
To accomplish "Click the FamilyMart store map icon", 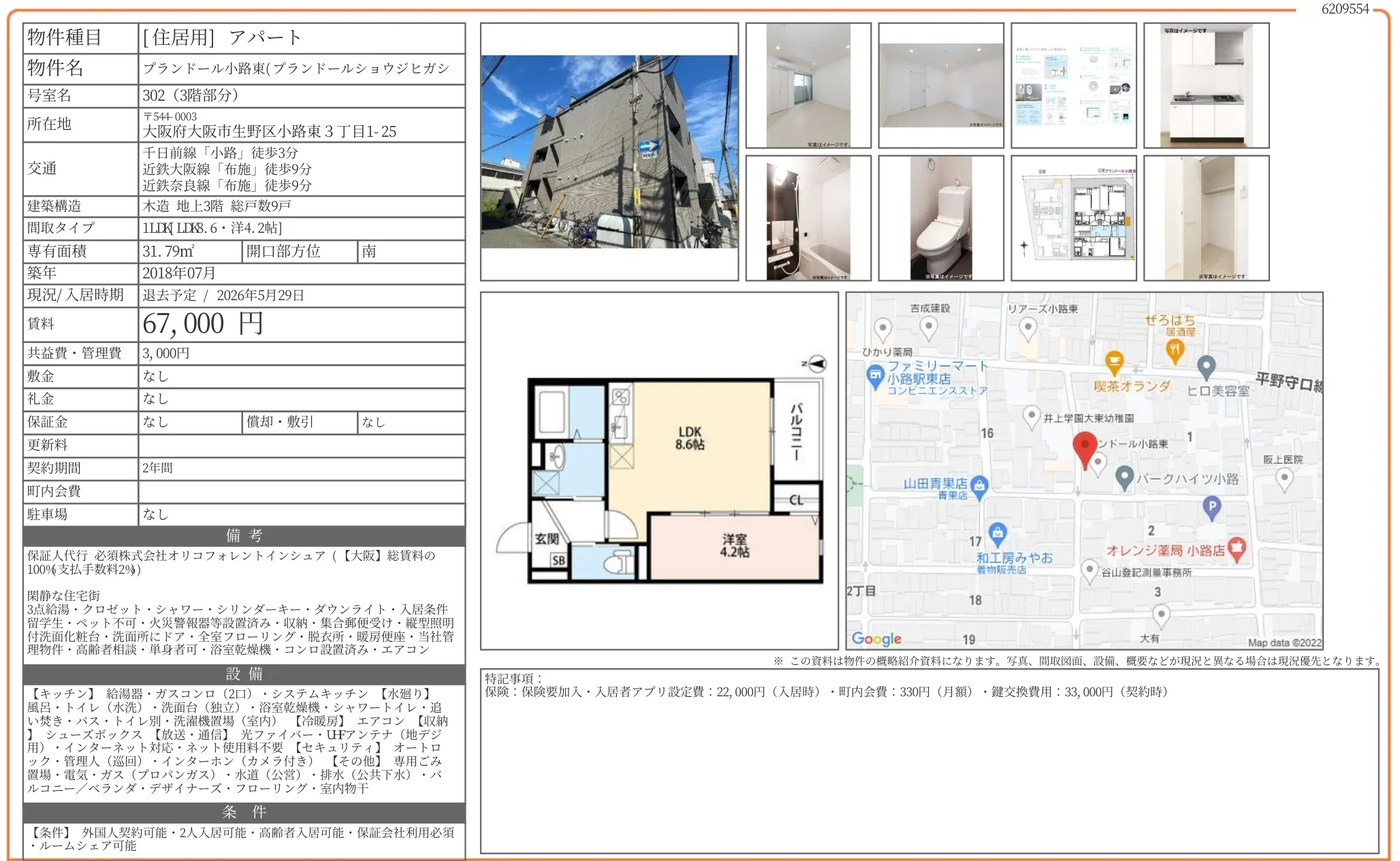I will click(875, 376).
